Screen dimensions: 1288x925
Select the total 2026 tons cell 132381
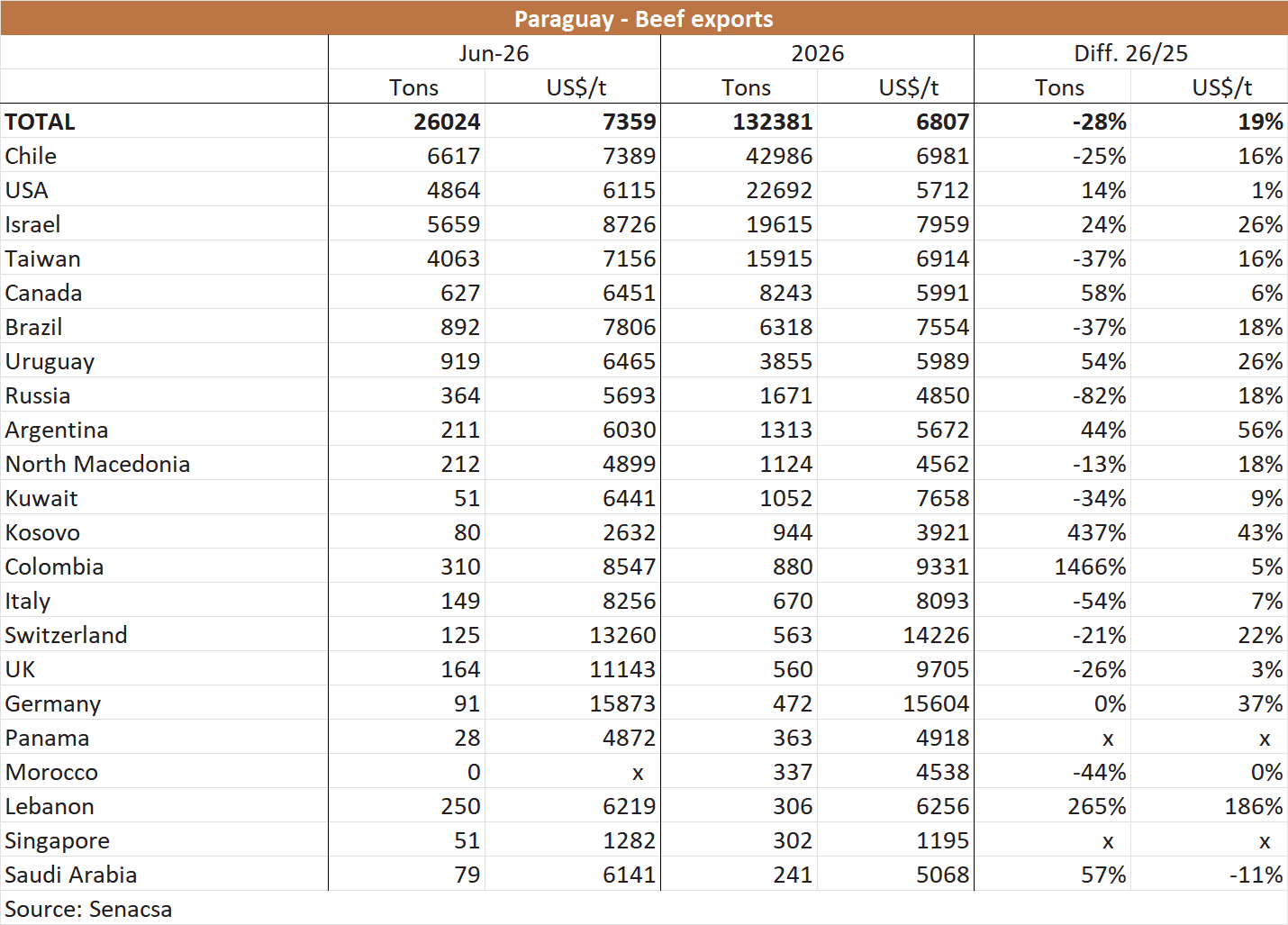point(772,122)
